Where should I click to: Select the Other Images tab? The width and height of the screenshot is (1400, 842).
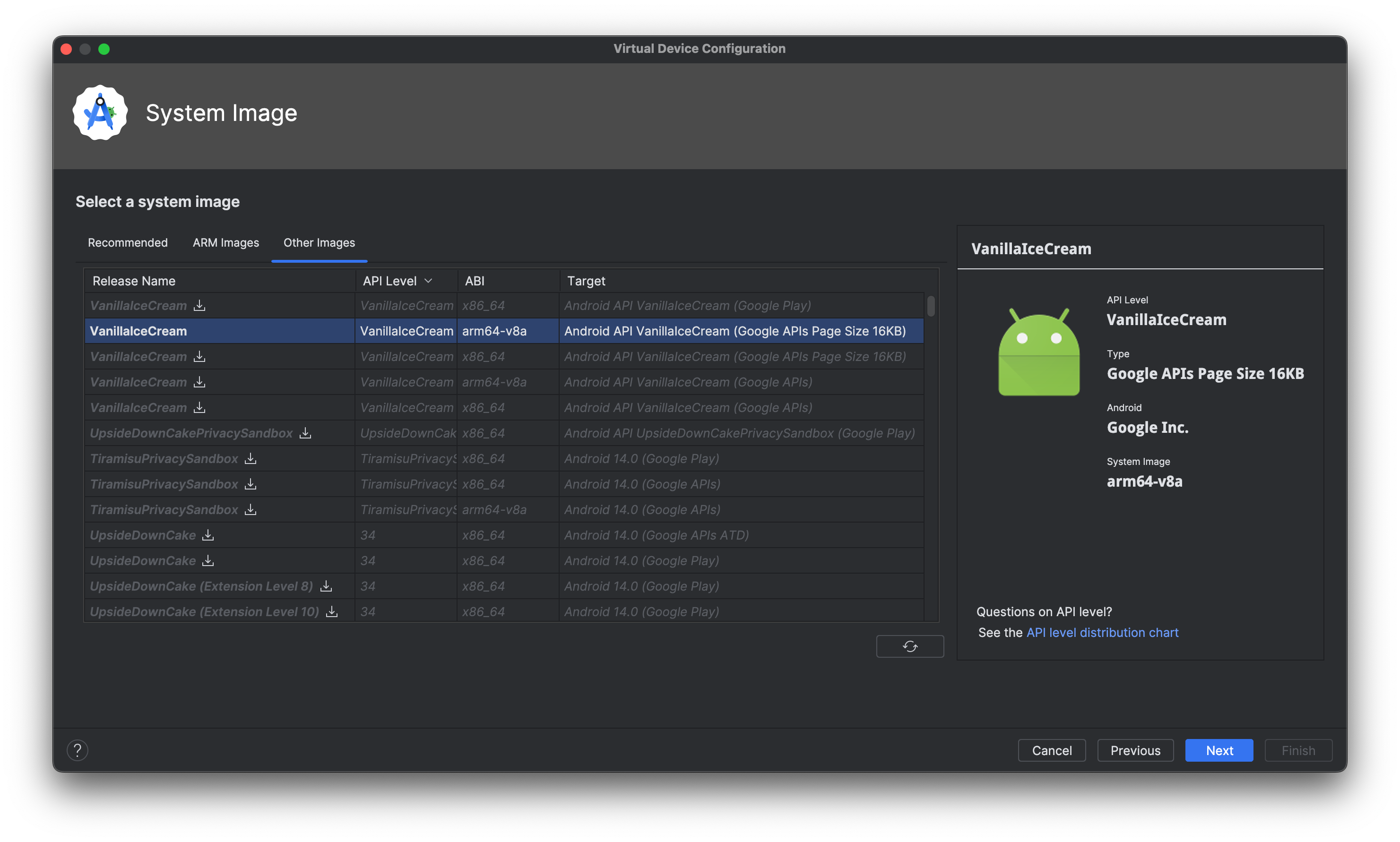[x=318, y=242]
